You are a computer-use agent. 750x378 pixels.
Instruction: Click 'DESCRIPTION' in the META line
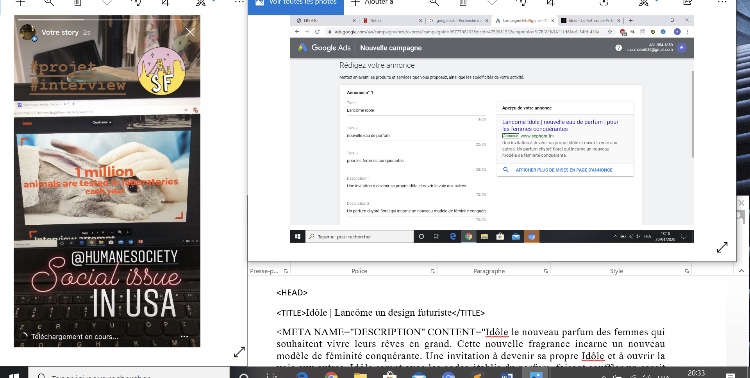click(x=389, y=332)
